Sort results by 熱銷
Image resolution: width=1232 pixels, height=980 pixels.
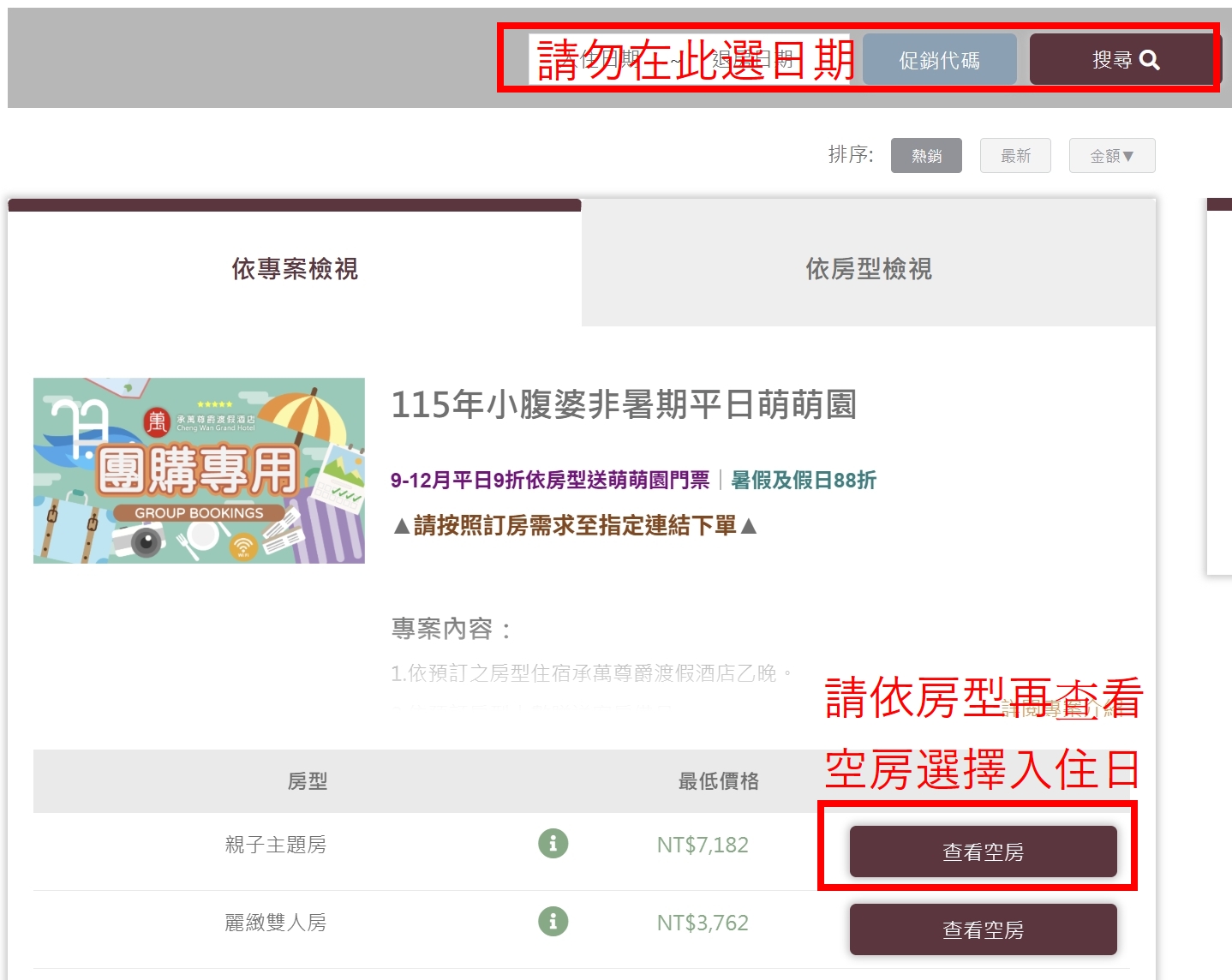click(926, 156)
